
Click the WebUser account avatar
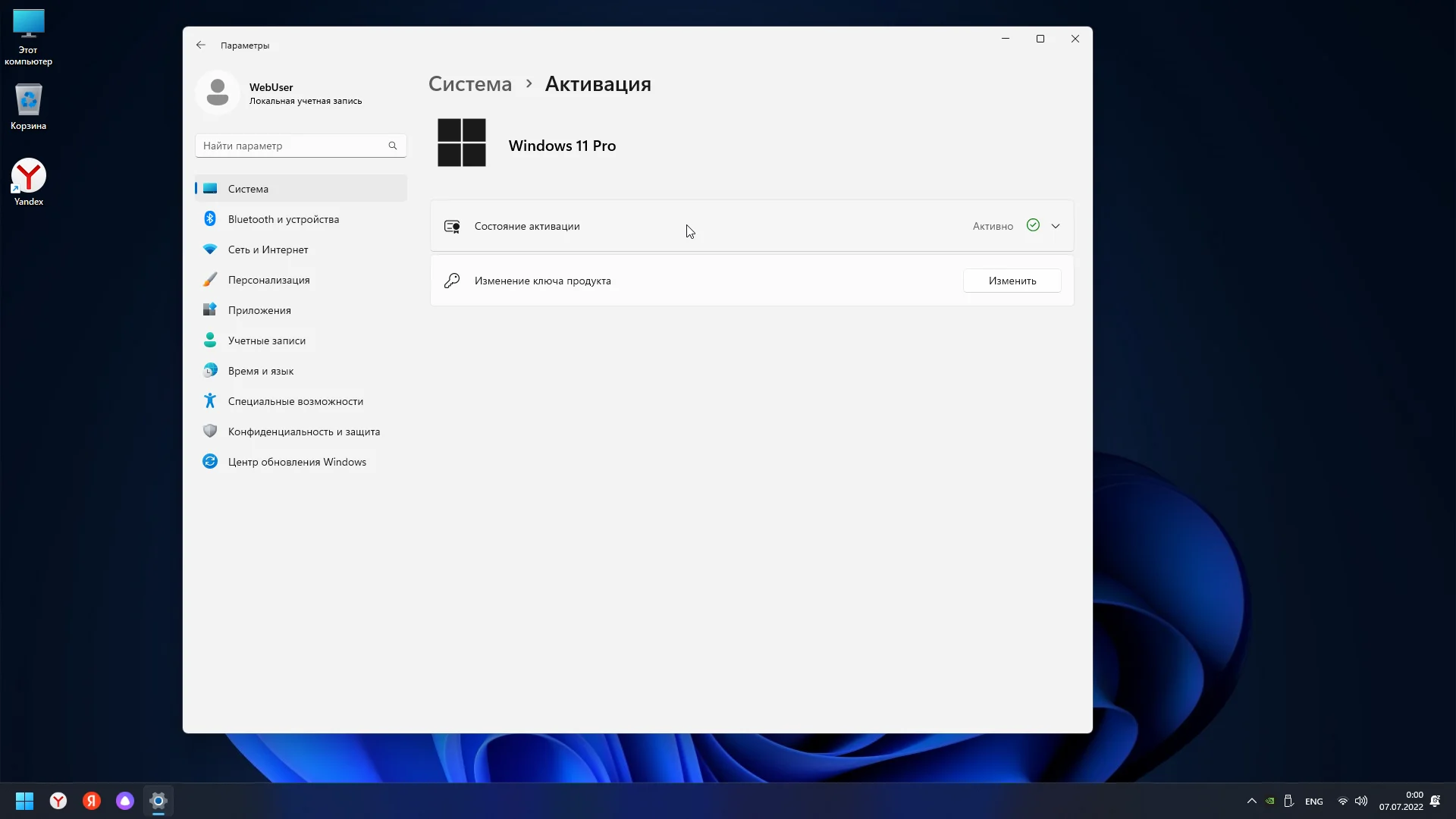coord(218,93)
